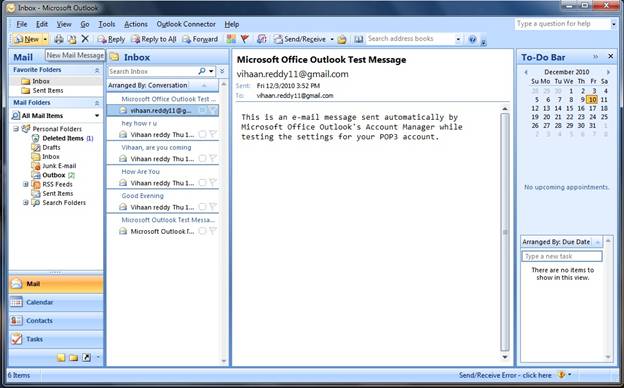
Task: Toggle flag on 'Vihaan, are you coming' message
Action: pos(213,158)
